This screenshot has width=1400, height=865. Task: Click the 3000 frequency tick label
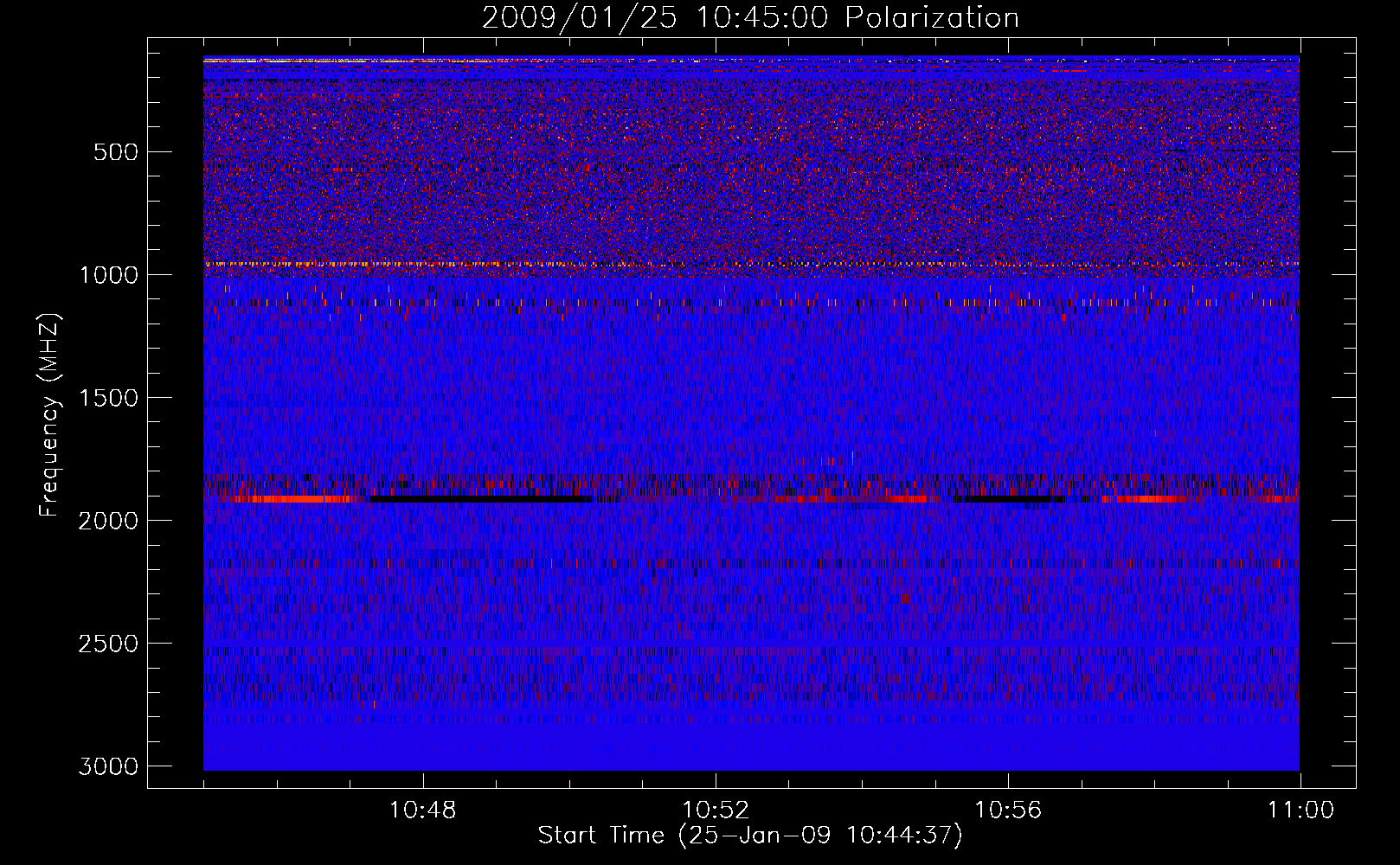pyautogui.click(x=109, y=766)
